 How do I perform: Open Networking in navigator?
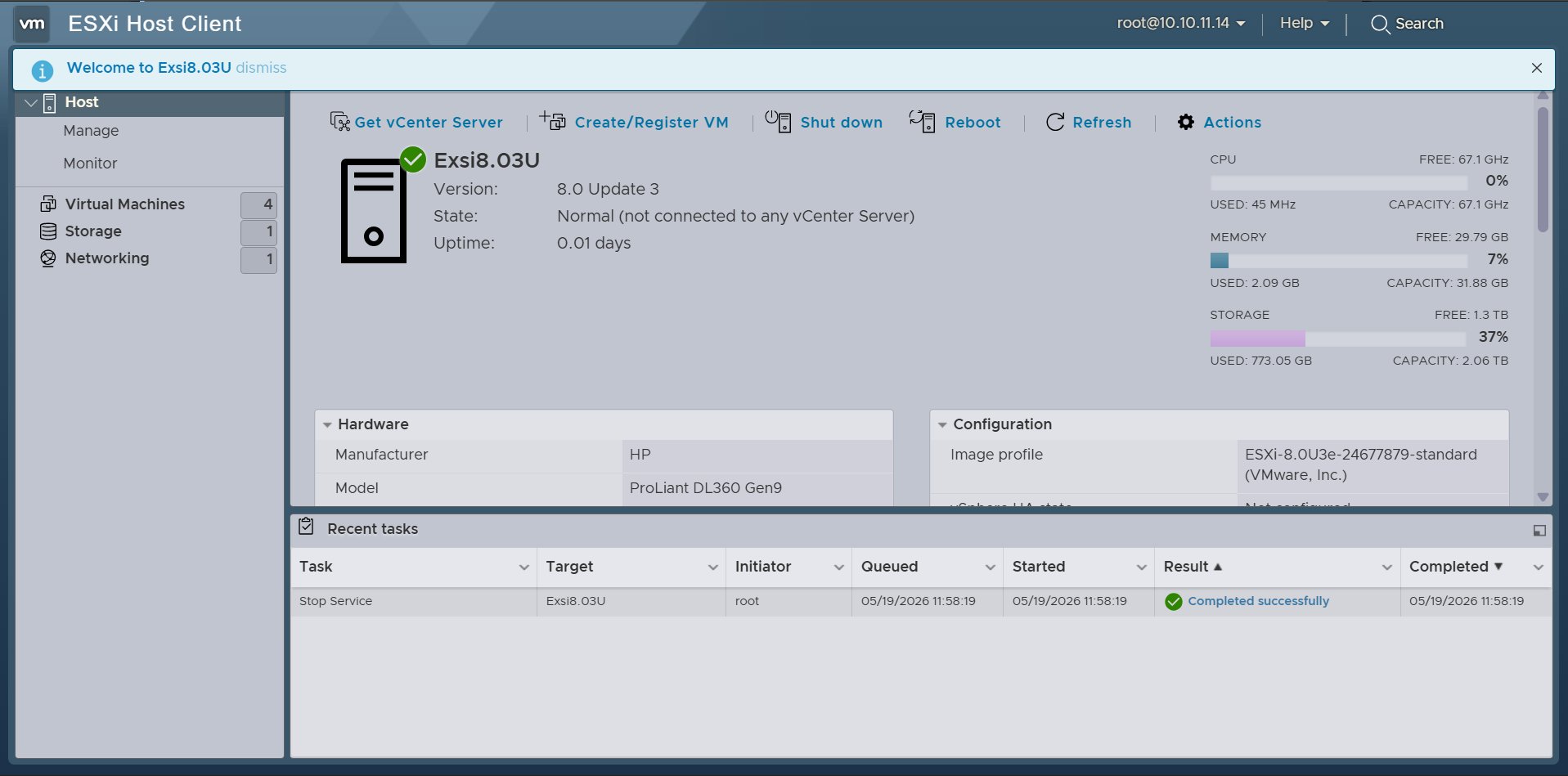(x=107, y=258)
